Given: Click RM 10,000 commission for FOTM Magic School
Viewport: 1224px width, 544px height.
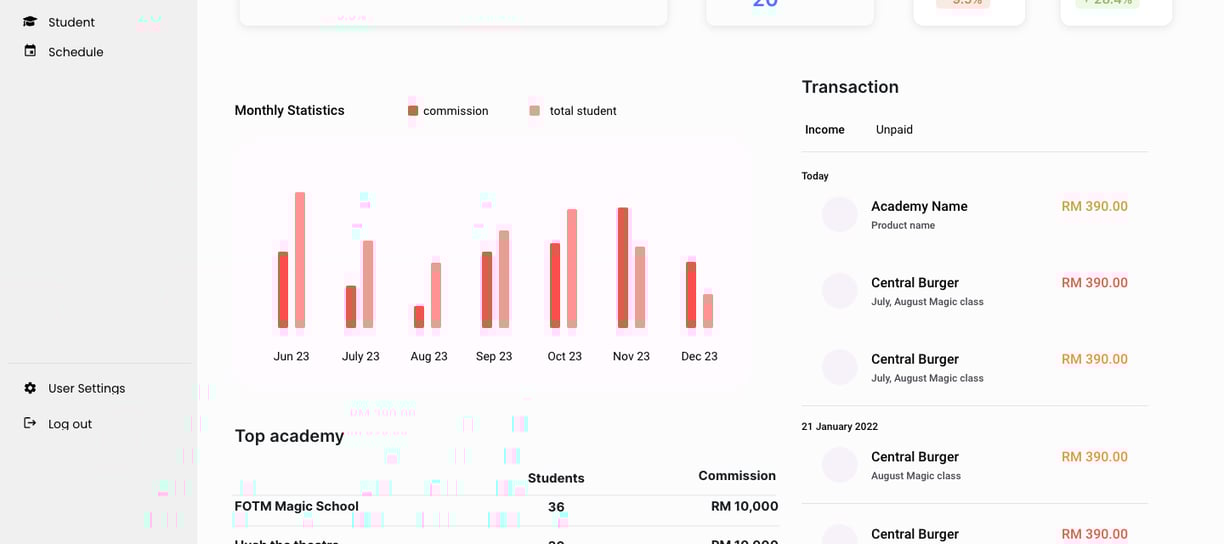Looking at the screenshot, I should [744, 506].
